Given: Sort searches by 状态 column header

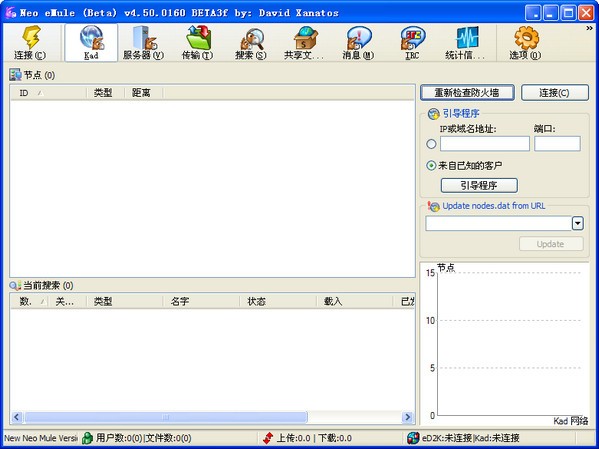Looking at the screenshot, I should [278, 301].
